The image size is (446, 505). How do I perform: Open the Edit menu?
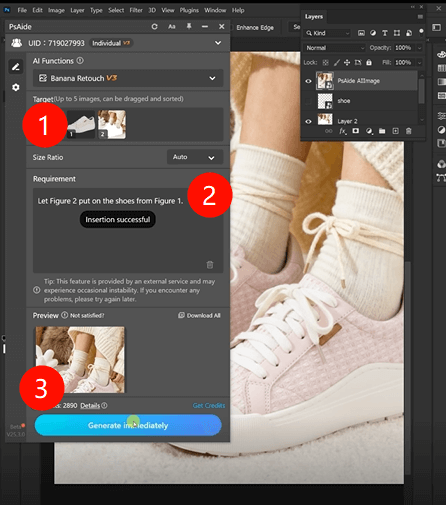click(x=37, y=10)
